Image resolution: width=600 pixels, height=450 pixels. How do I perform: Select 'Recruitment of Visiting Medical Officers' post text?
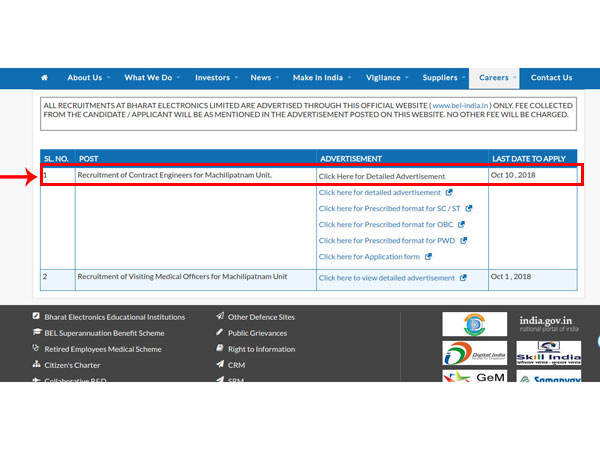pyautogui.click(x=182, y=277)
